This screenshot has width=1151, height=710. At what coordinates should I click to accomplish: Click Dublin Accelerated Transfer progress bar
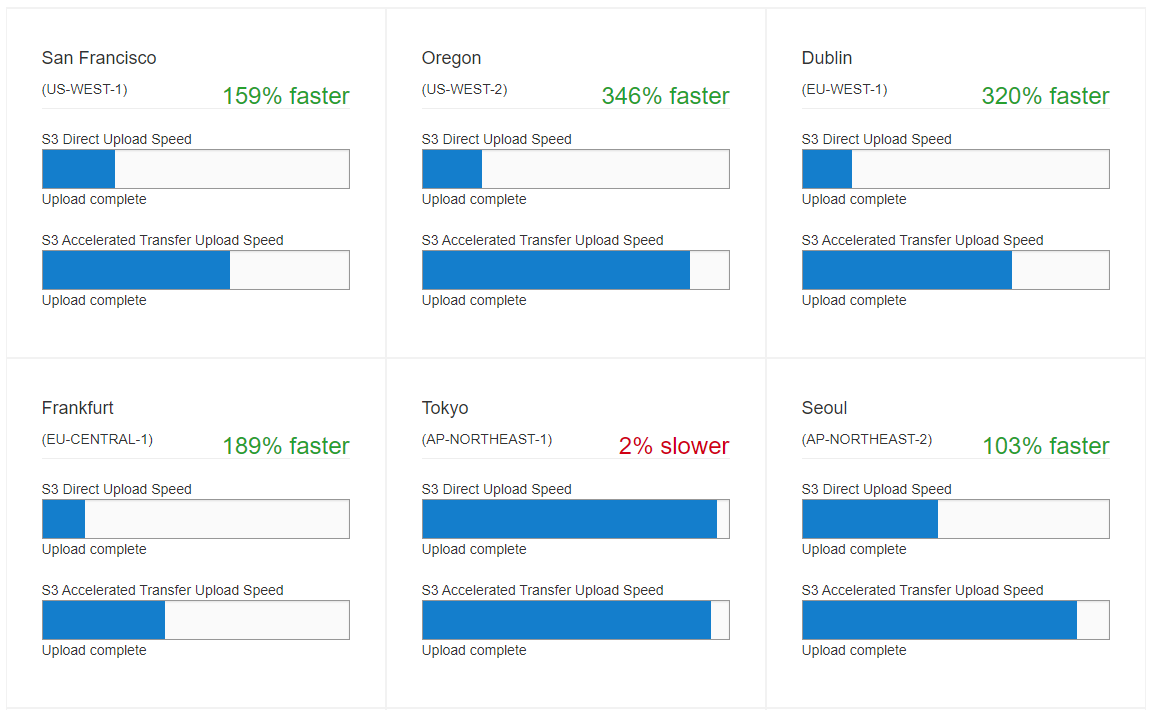(955, 270)
